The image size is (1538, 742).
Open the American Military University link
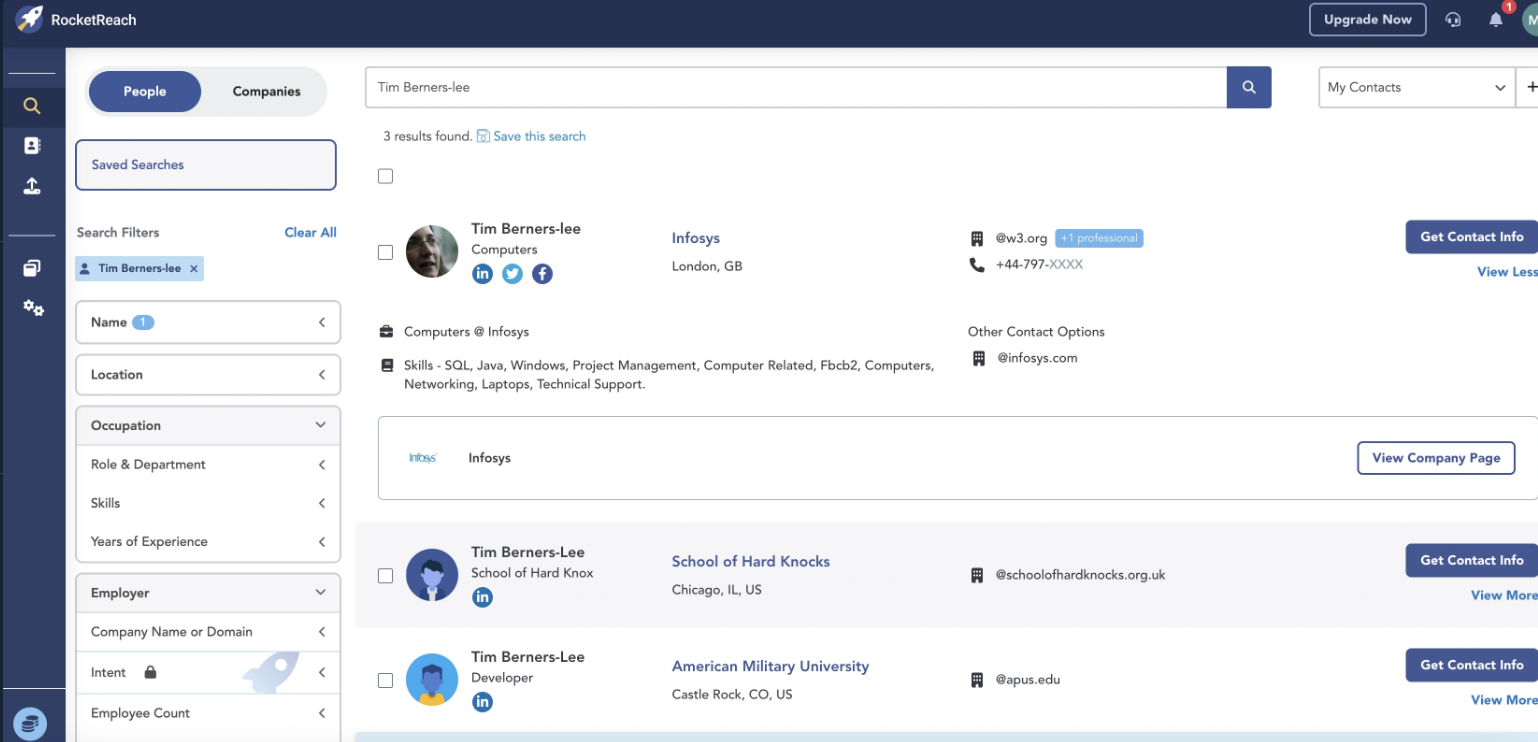click(x=770, y=666)
